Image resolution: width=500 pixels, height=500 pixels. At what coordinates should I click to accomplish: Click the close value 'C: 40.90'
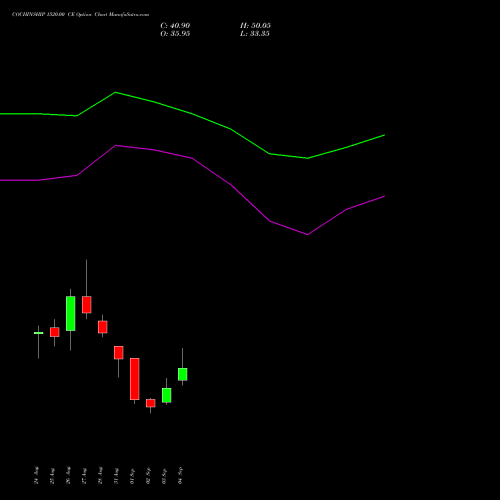[x=175, y=25]
